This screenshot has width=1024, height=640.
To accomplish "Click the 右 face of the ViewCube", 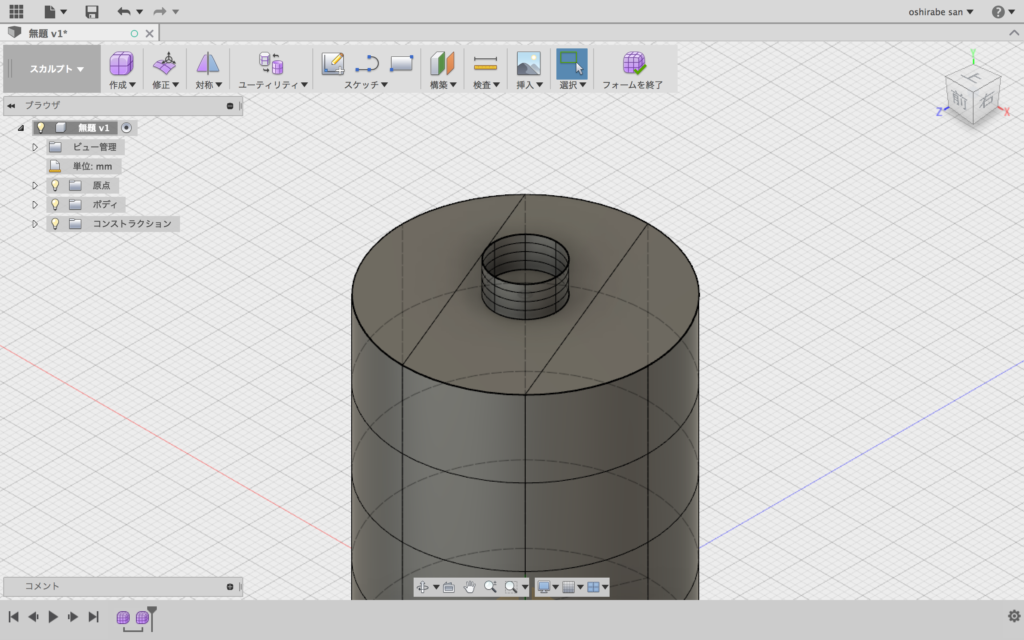I will 986,99.
